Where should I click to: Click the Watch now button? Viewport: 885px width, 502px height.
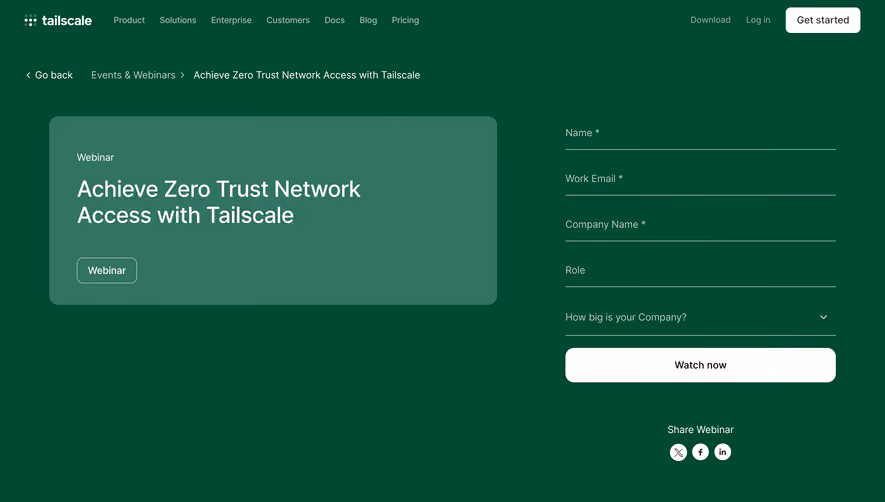(x=700, y=365)
